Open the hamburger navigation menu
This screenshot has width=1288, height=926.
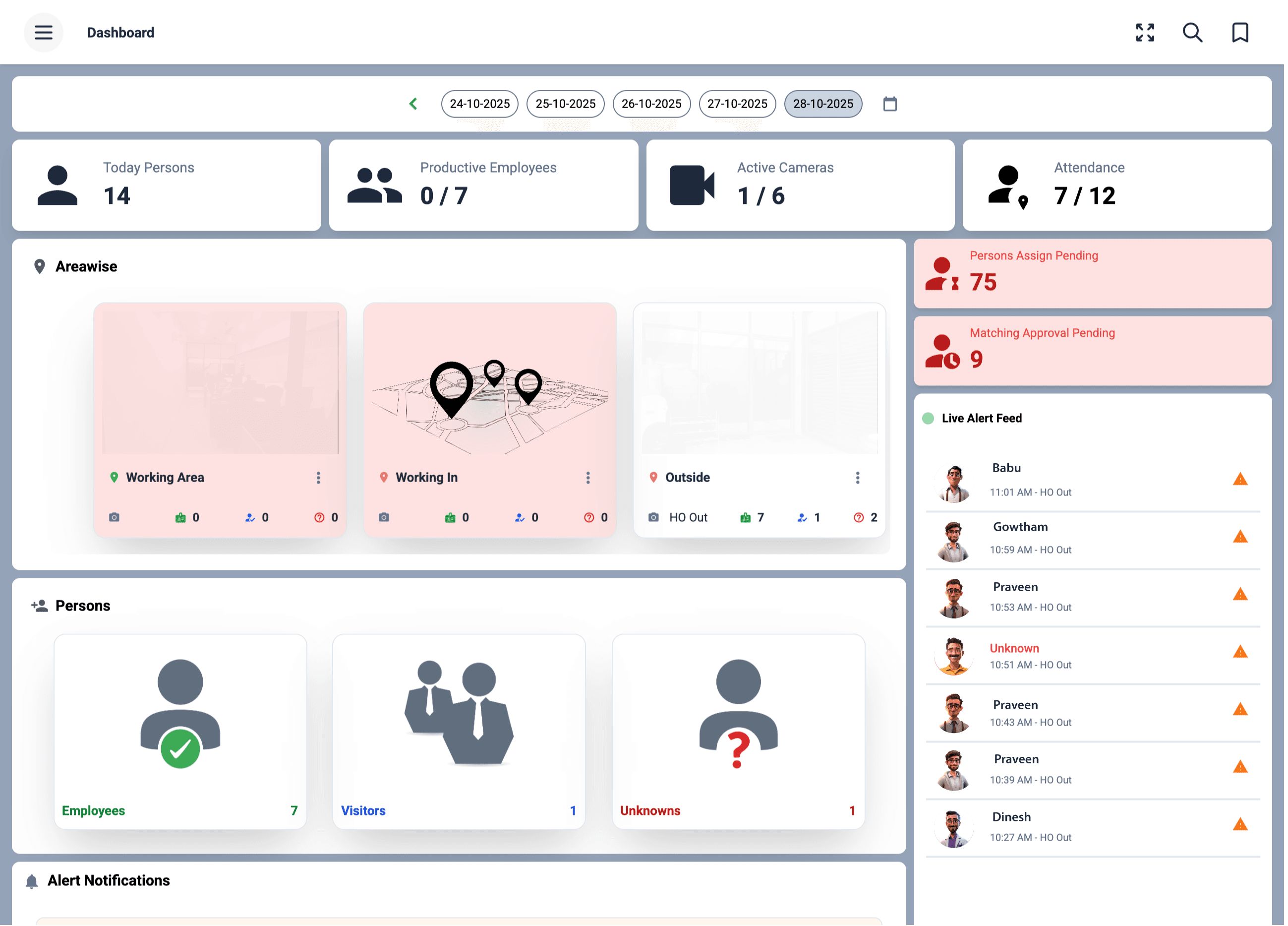coord(44,32)
